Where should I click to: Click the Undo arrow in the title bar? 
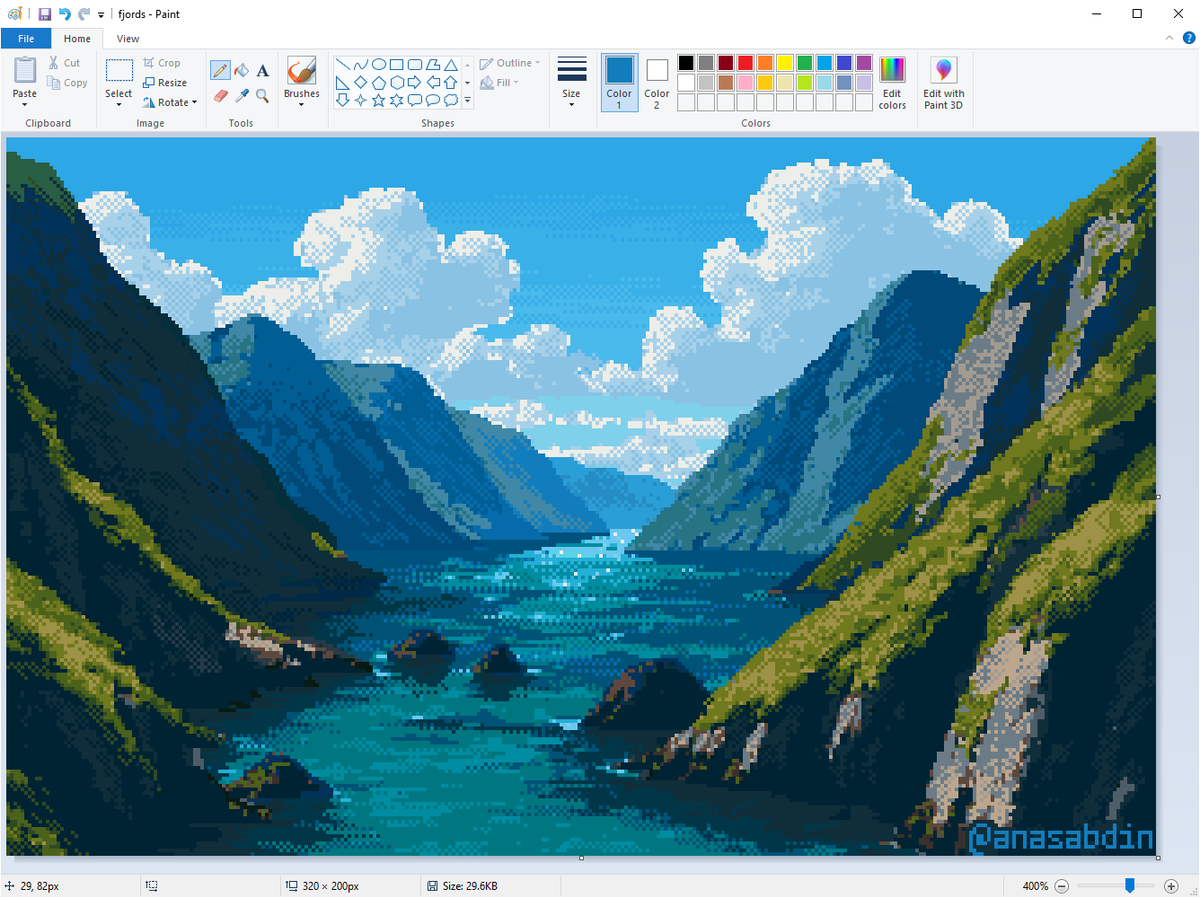point(64,14)
